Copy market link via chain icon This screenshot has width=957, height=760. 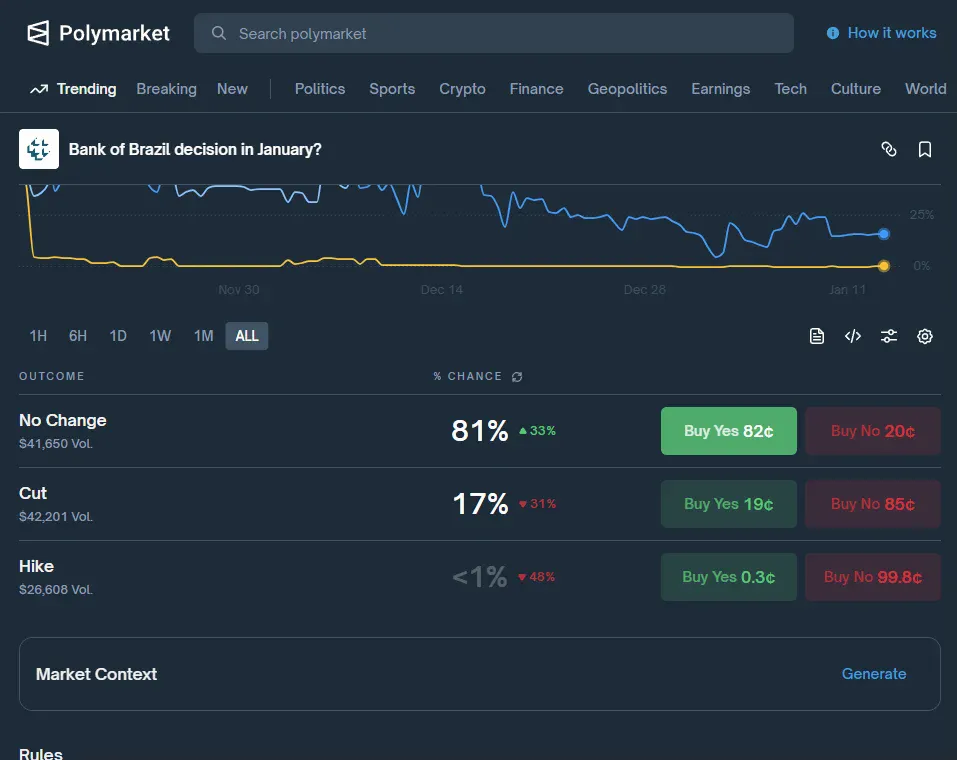click(889, 149)
